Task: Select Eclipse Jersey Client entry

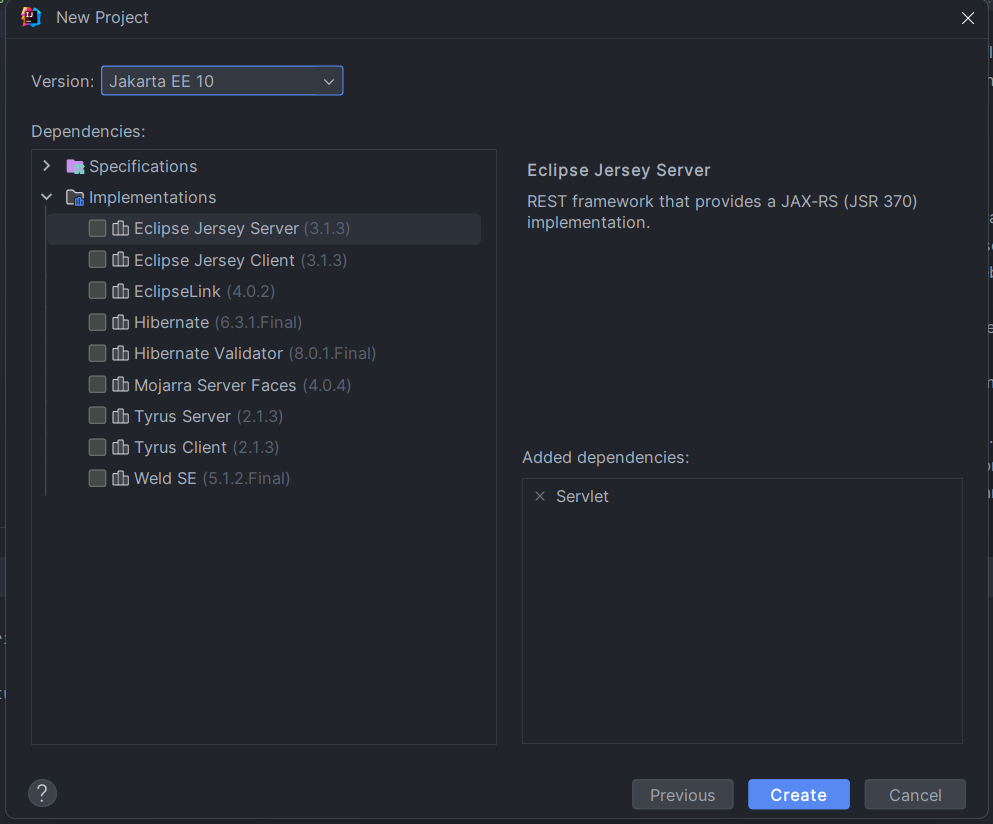Action: tap(214, 260)
